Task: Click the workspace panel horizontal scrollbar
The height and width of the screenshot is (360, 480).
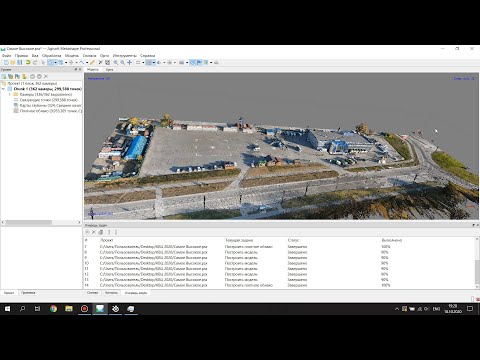Action: click(29, 222)
